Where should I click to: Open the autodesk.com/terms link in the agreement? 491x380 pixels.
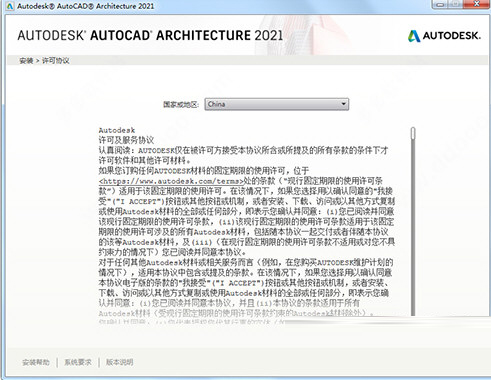click(x=171, y=181)
